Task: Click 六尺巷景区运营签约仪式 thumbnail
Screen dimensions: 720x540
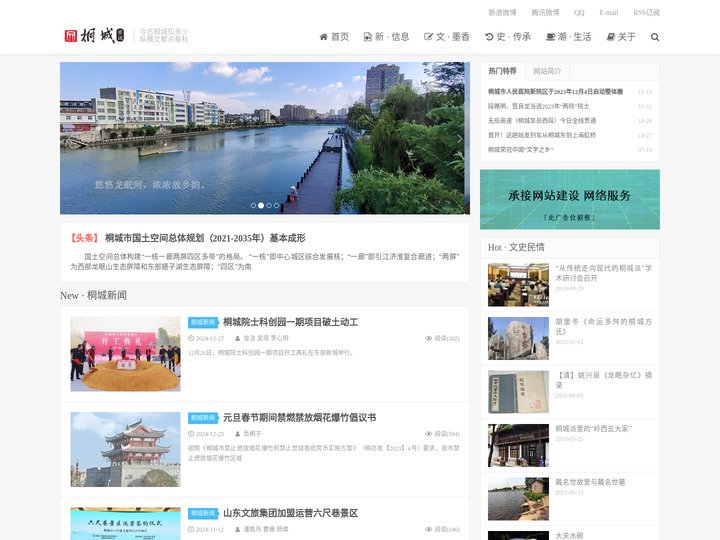Action: 125,523
